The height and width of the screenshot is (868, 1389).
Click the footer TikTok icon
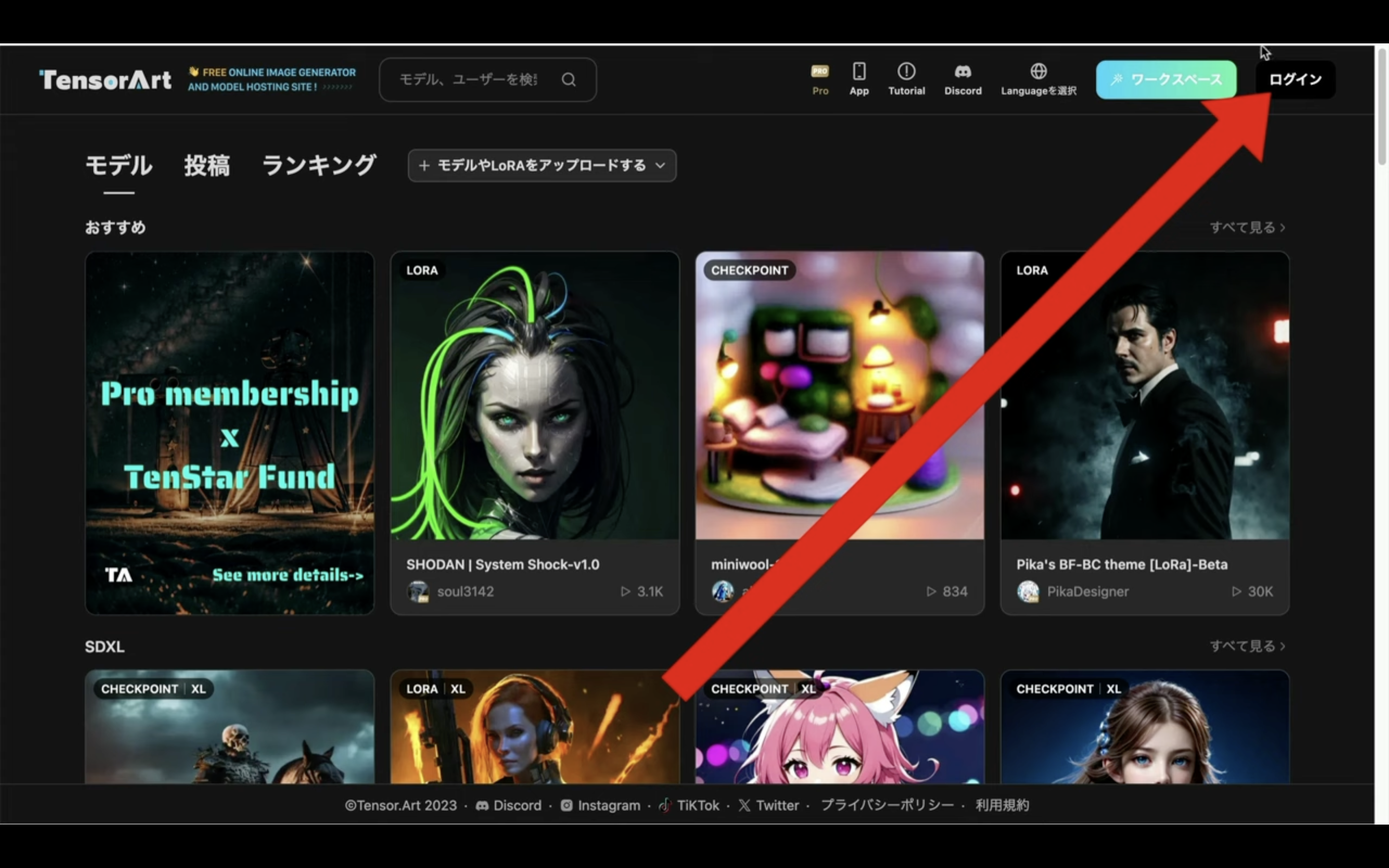click(665, 805)
